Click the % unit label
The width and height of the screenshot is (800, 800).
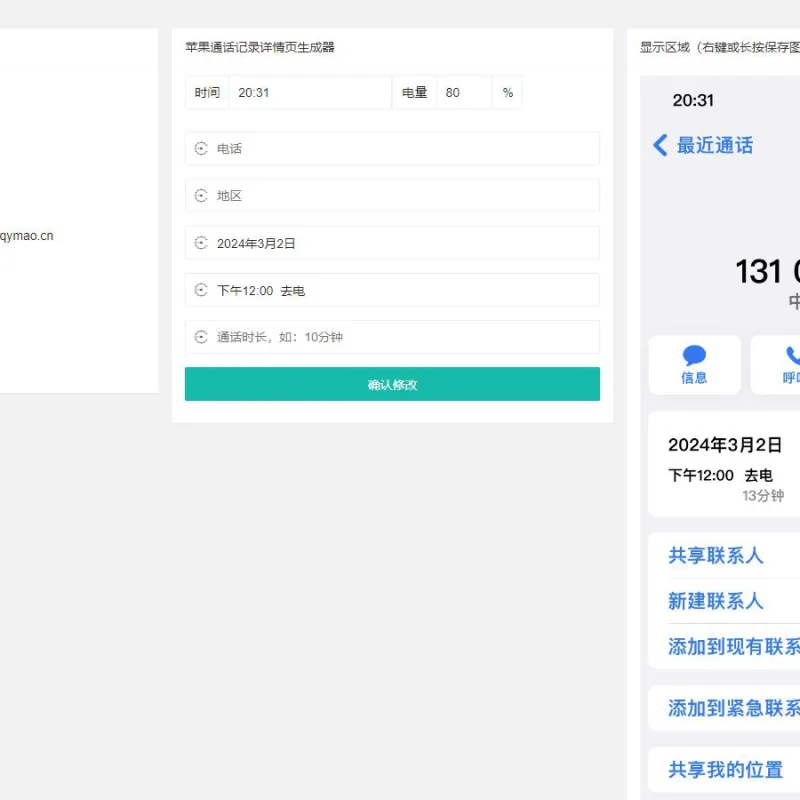[507, 92]
